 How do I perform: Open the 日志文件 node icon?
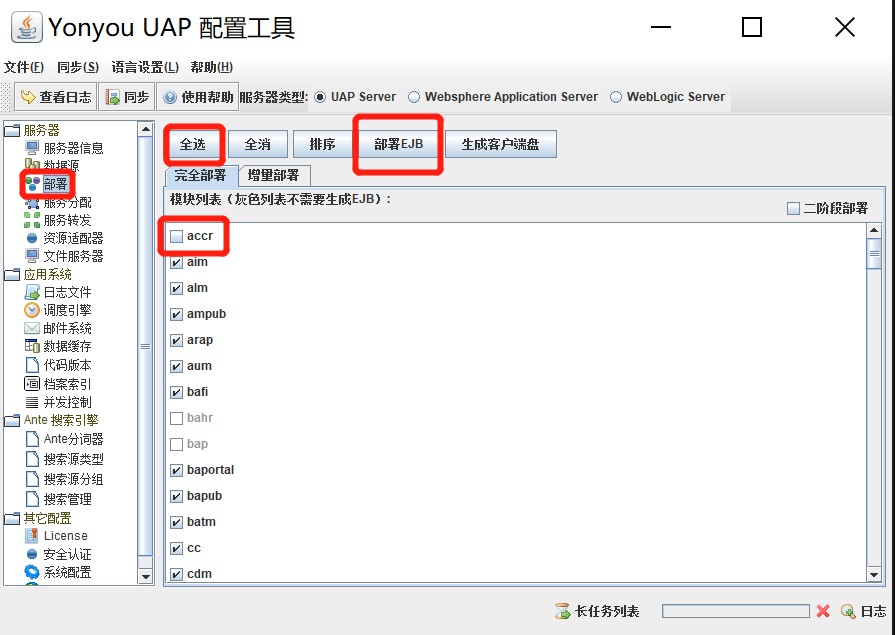[x=32, y=292]
